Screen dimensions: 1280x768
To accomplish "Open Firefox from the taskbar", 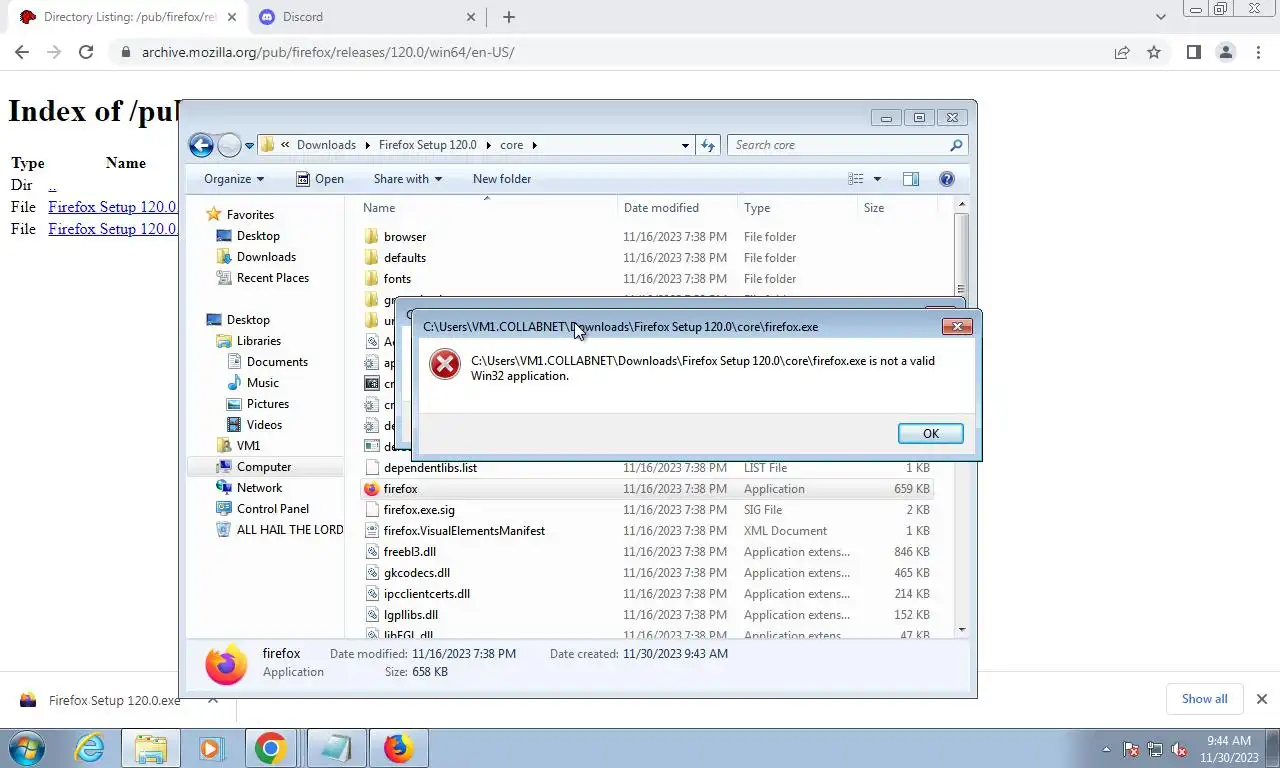I will [398, 748].
